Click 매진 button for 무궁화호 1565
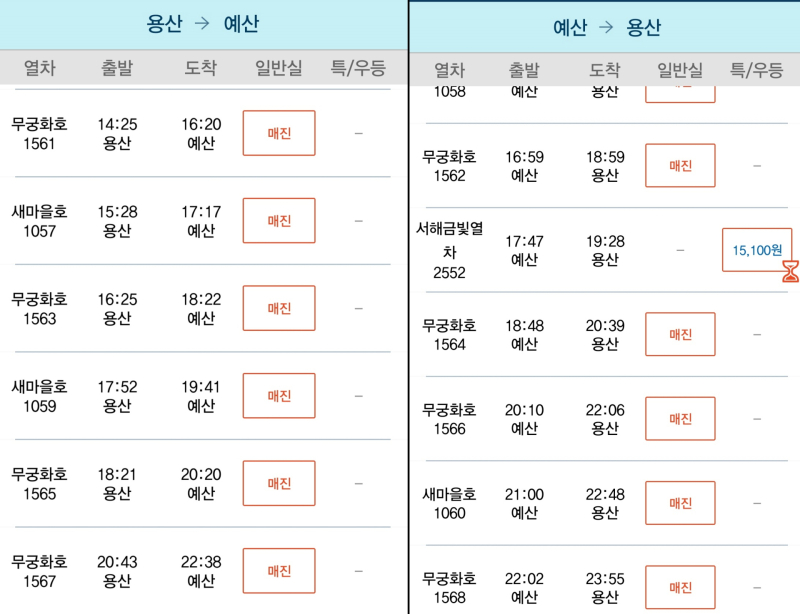Screen dimensions: 800x614 [x=279, y=483]
